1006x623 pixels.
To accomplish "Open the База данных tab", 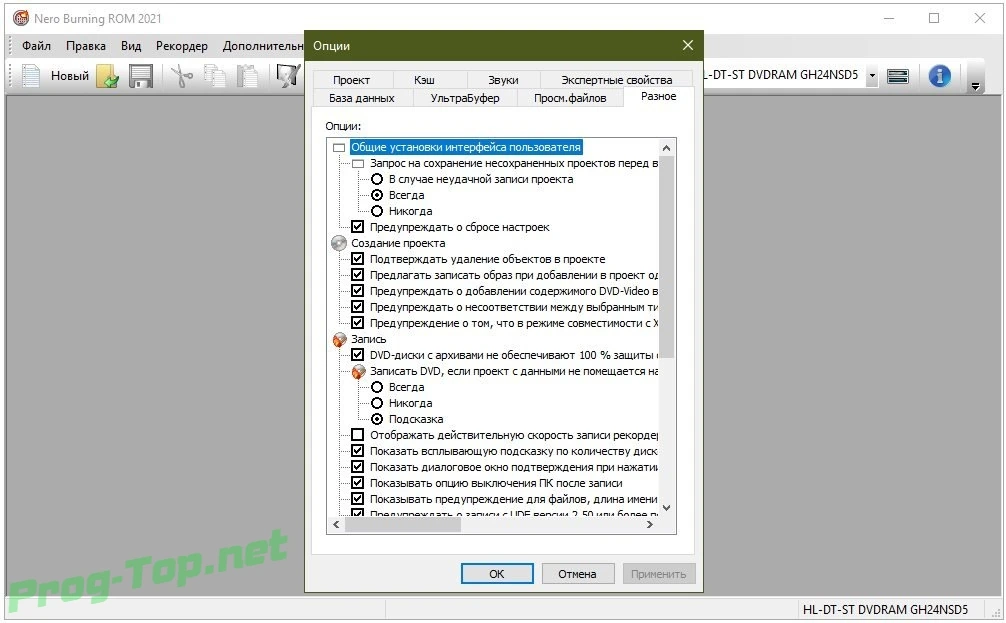I will click(x=362, y=98).
